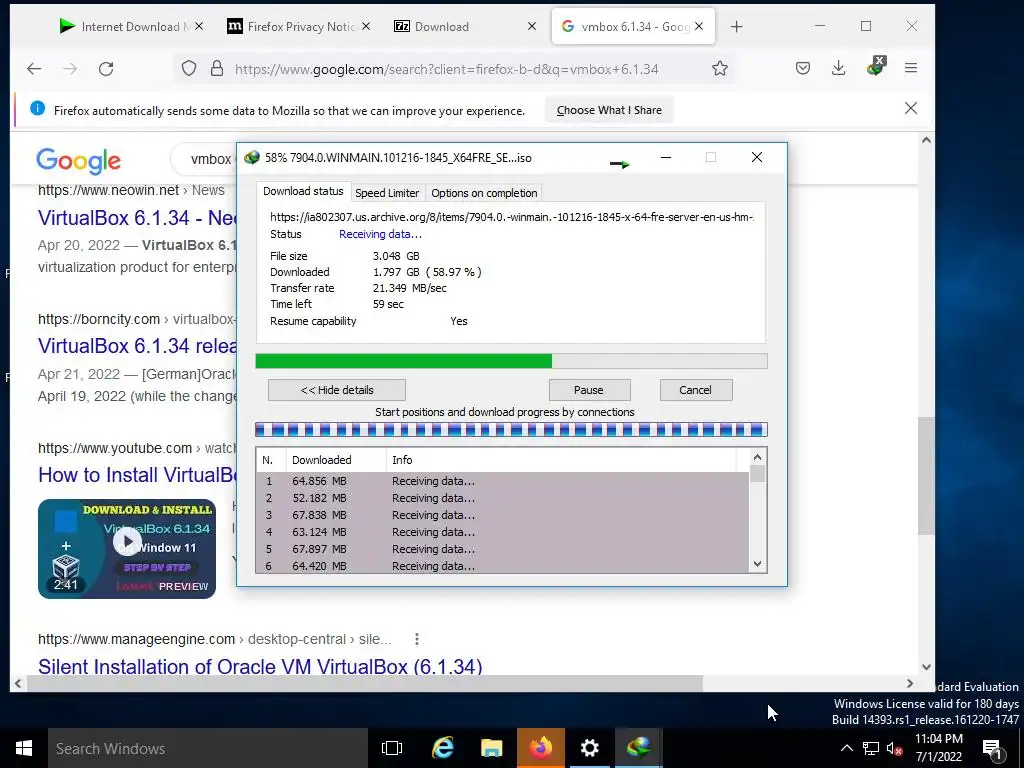Screen dimensions: 1024x768
Task: Open a new Firefox tab
Action: [x=737, y=27]
